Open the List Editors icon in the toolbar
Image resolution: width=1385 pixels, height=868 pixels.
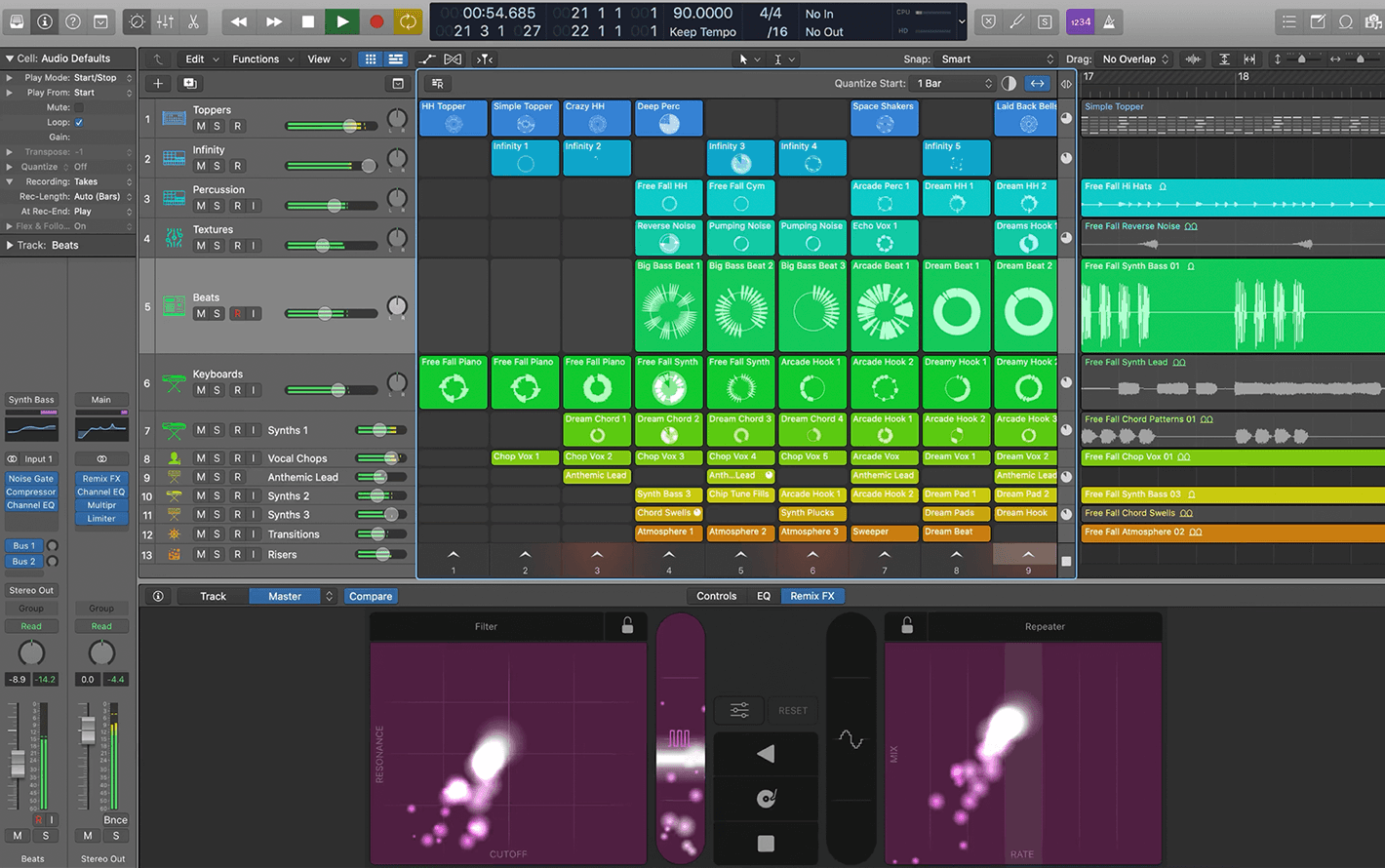click(1287, 20)
